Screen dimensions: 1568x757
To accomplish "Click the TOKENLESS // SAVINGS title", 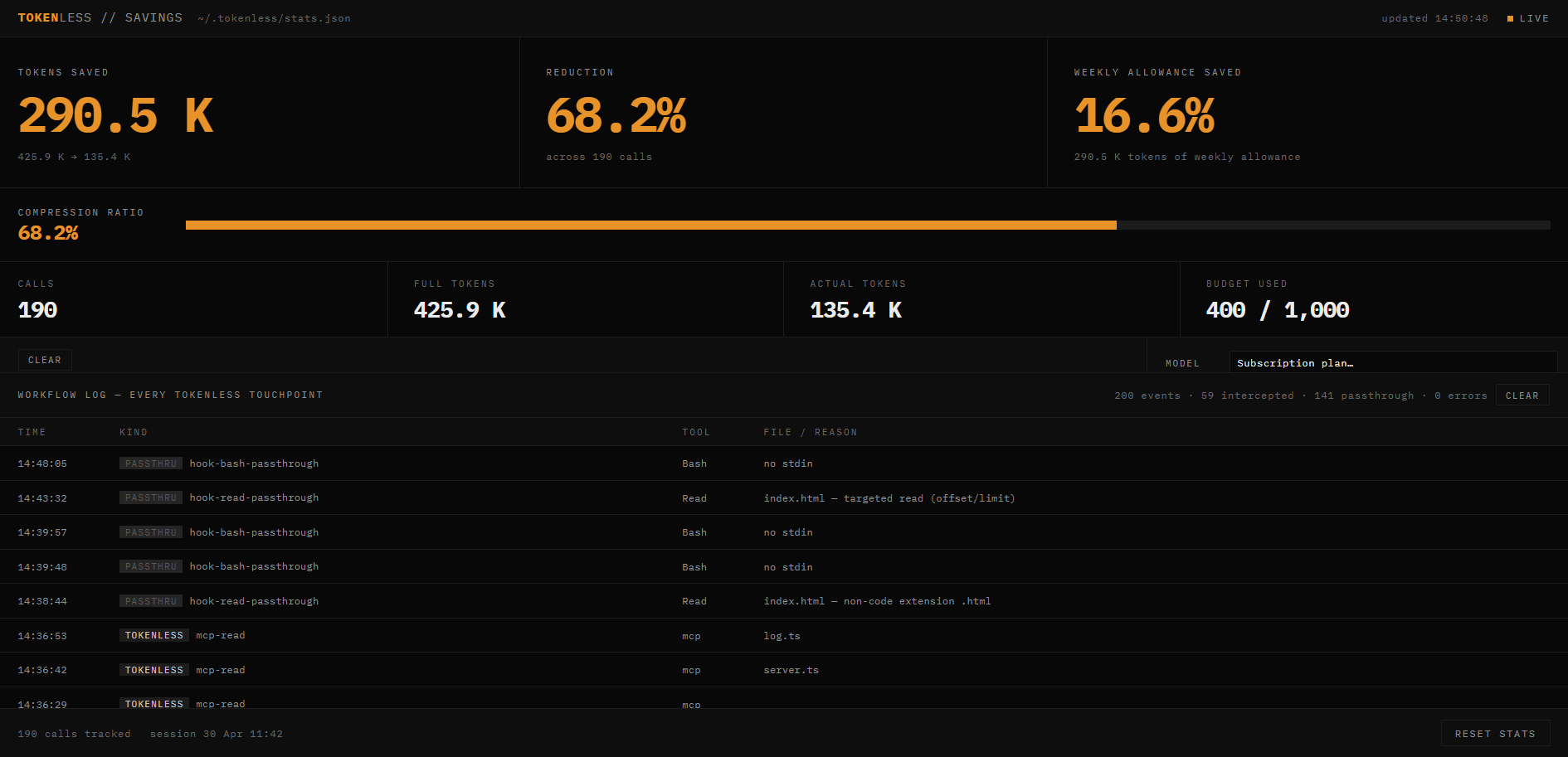I will [100, 17].
